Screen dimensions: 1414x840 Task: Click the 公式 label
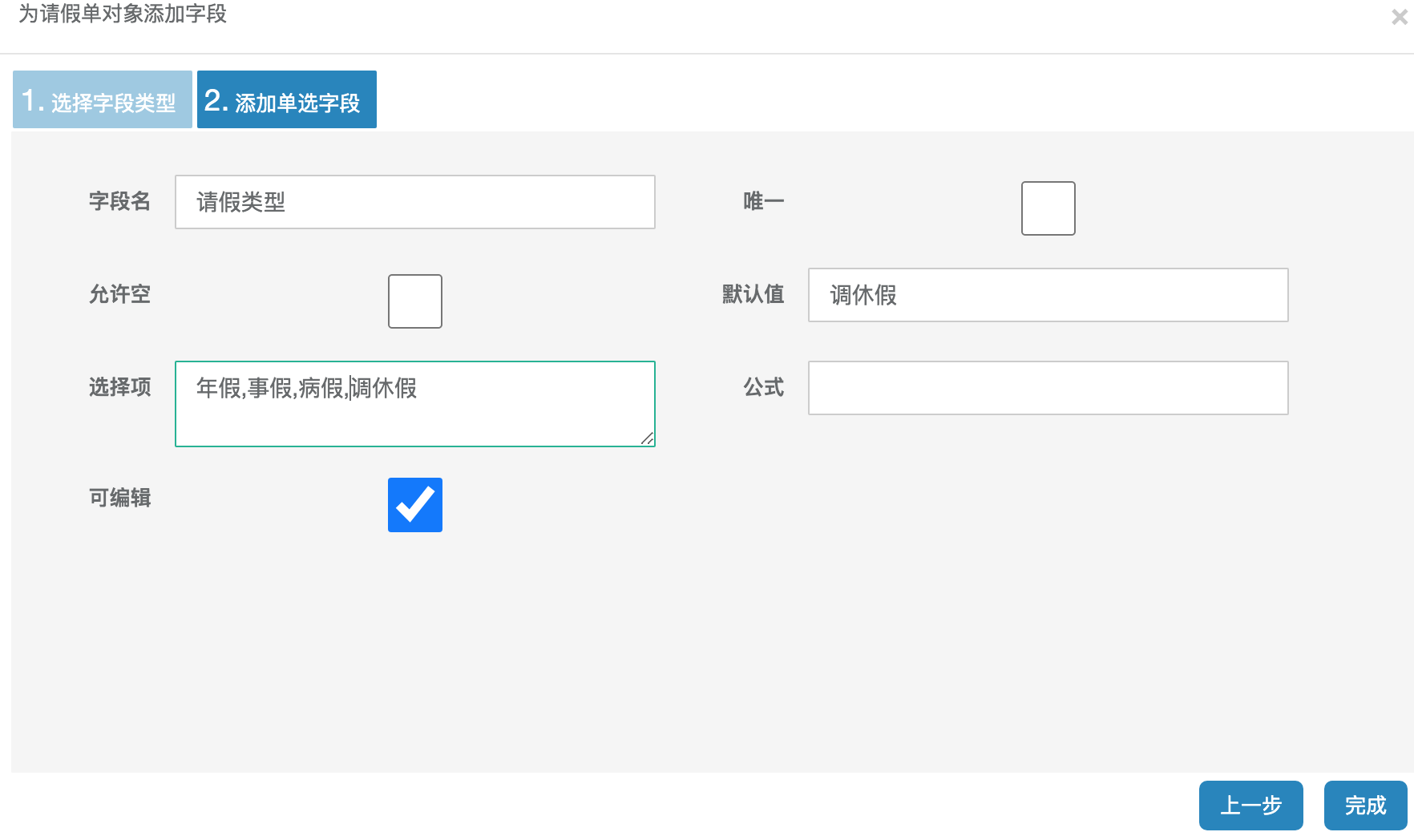[x=763, y=388]
